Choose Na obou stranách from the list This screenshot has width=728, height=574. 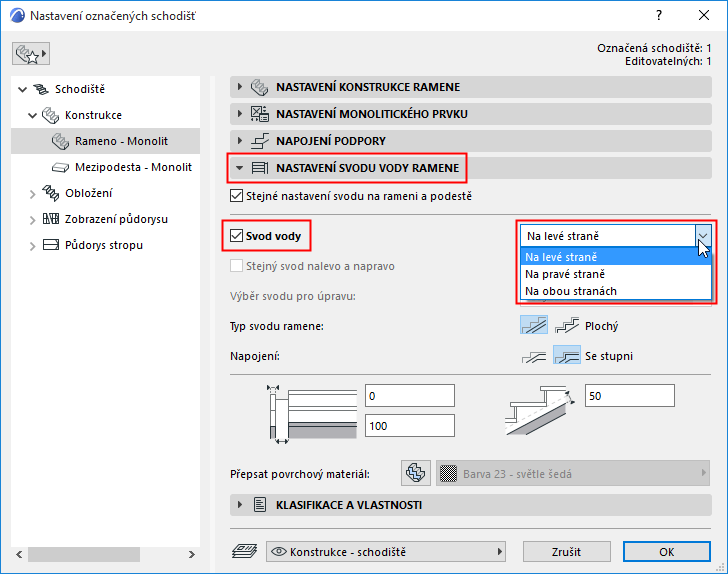(616, 291)
